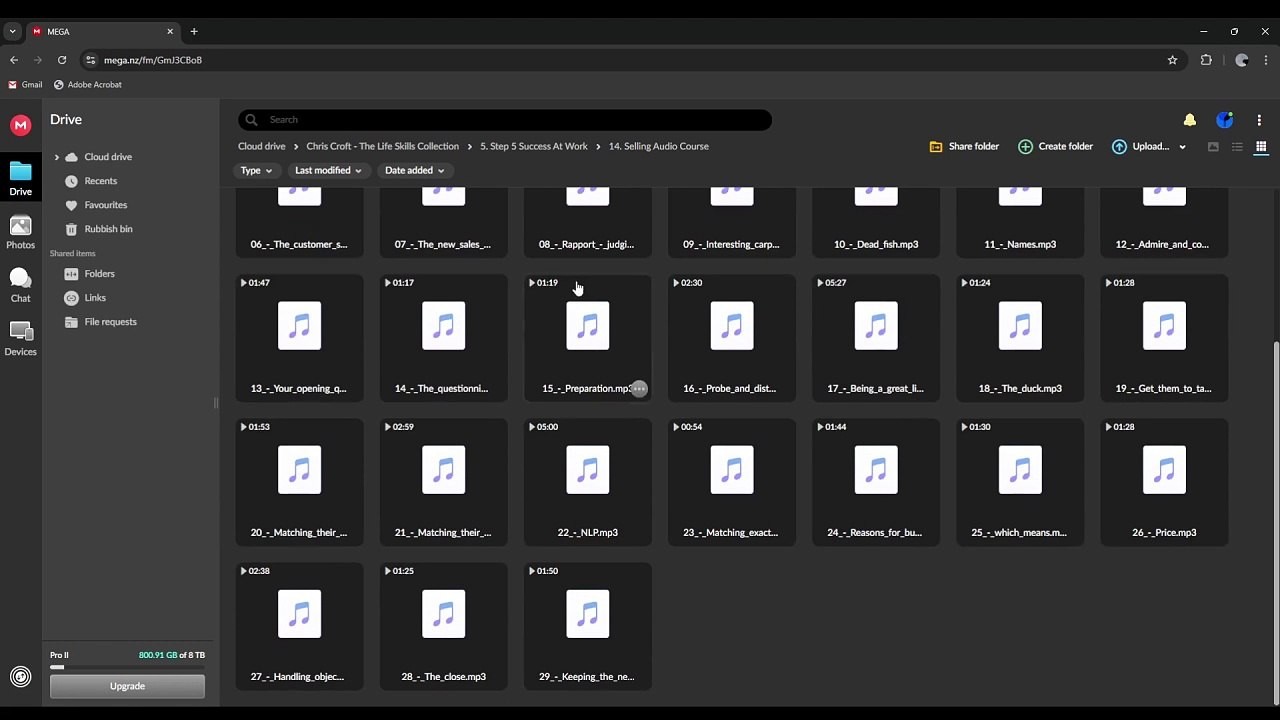Open browser extensions puzzle icon
This screenshot has height=720, width=1280.
click(1206, 60)
